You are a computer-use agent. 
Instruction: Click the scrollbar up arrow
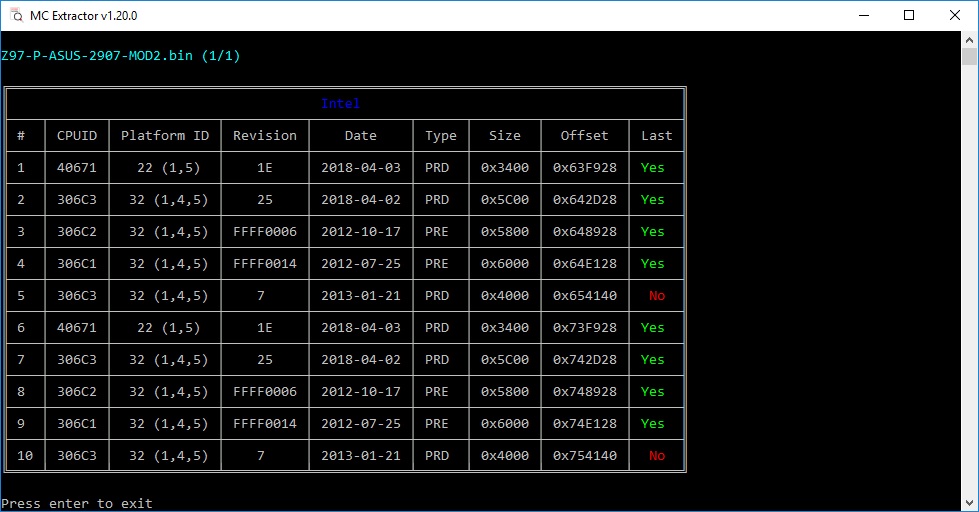click(x=969, y=39)
